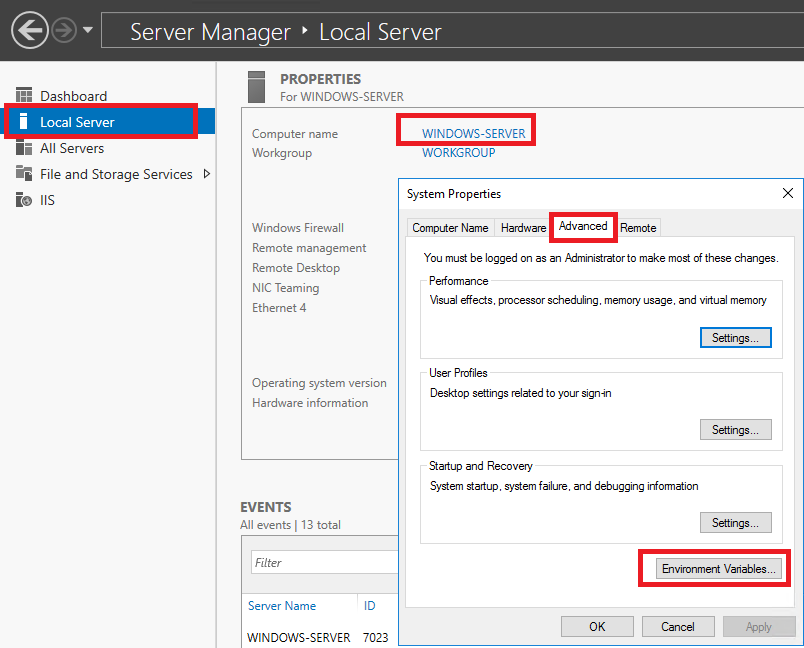Viewport: 804px width, 648px height.
Task: Click File and Storage Services icon
Action: point(24,173)
